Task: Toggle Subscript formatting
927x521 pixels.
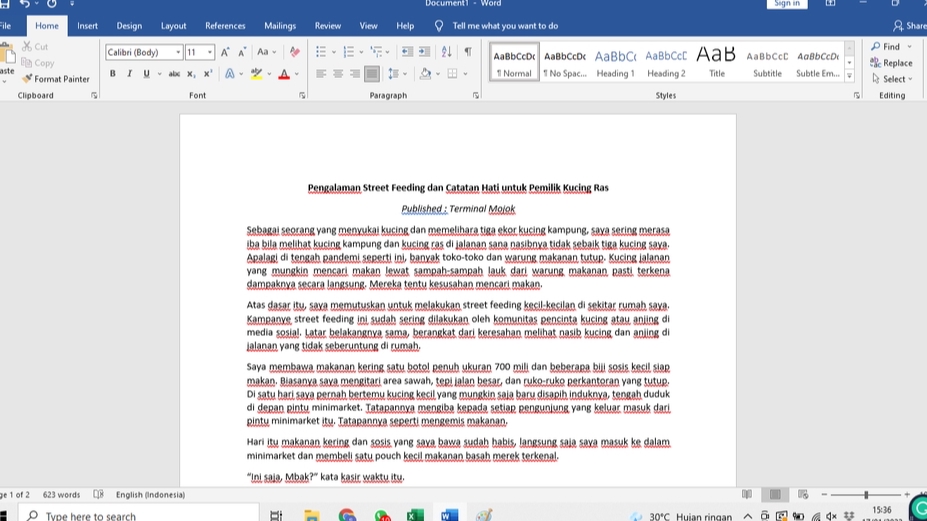Action: (190, 74)
